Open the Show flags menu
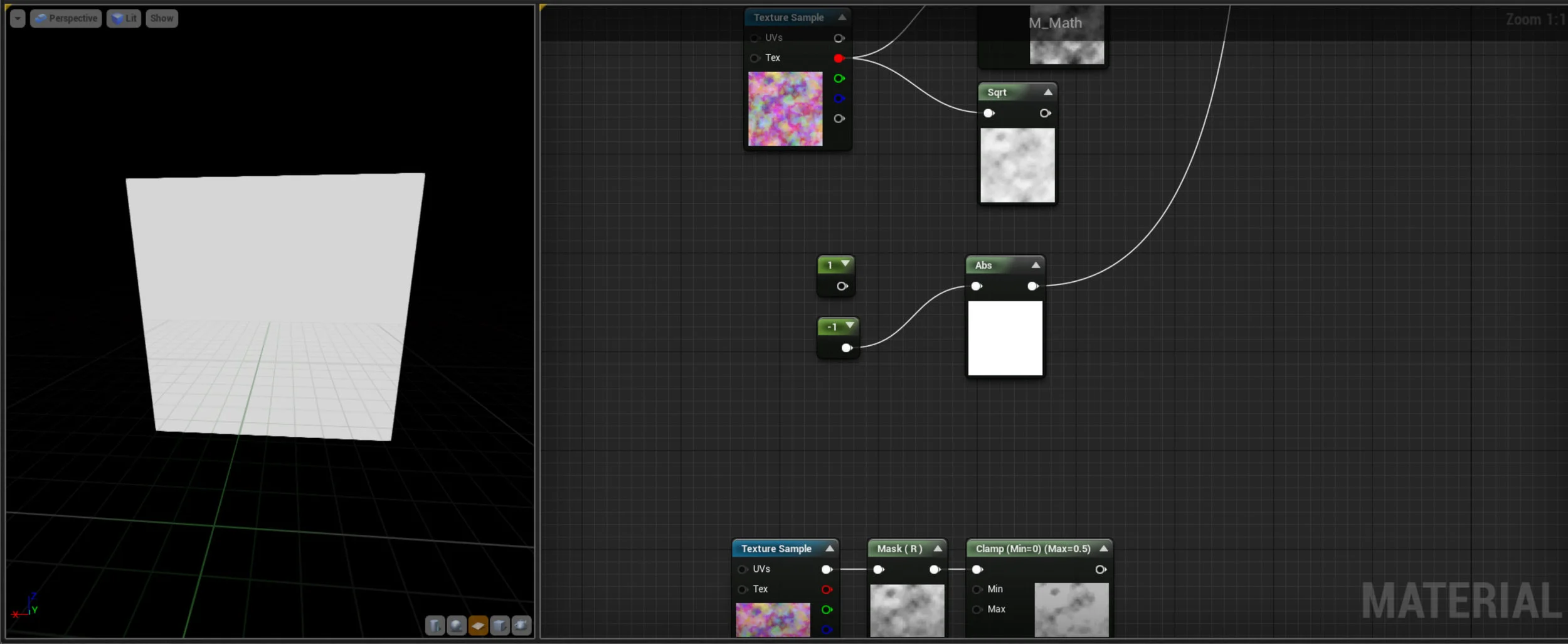This screenshot has height=644, width=1568. click(x=161, y=18)
